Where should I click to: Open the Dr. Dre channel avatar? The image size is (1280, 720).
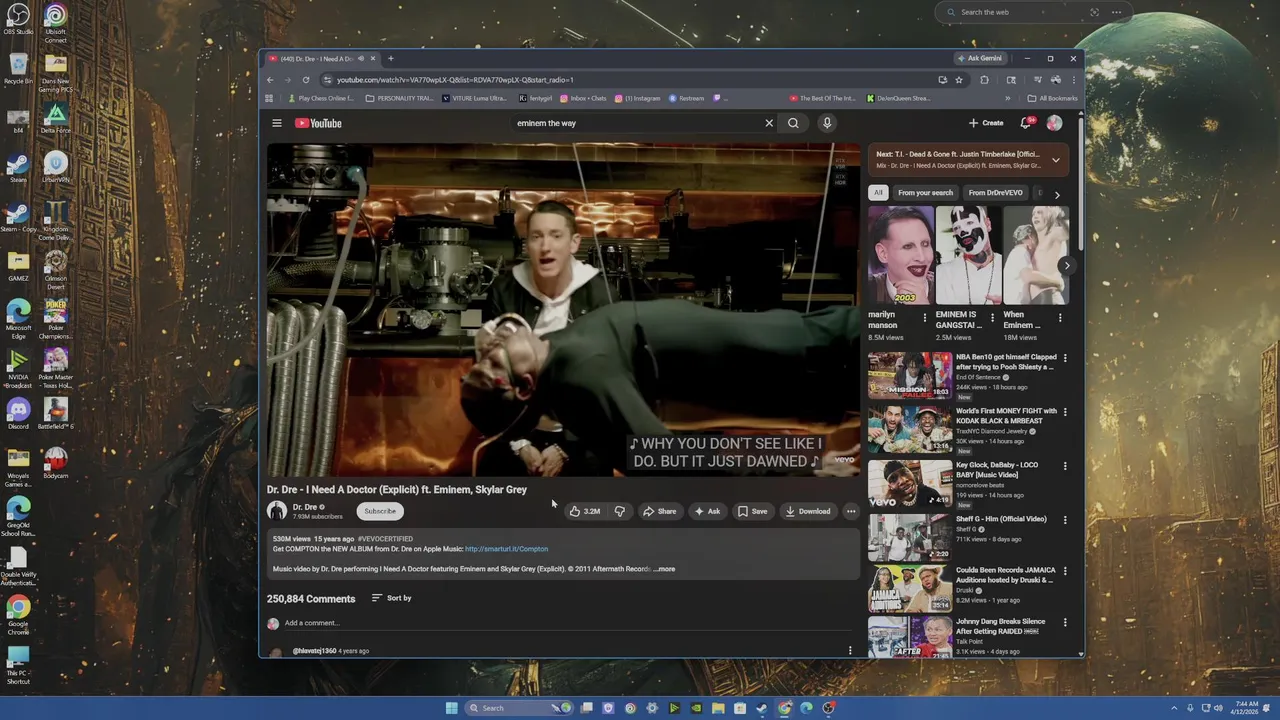pos(277,511)
